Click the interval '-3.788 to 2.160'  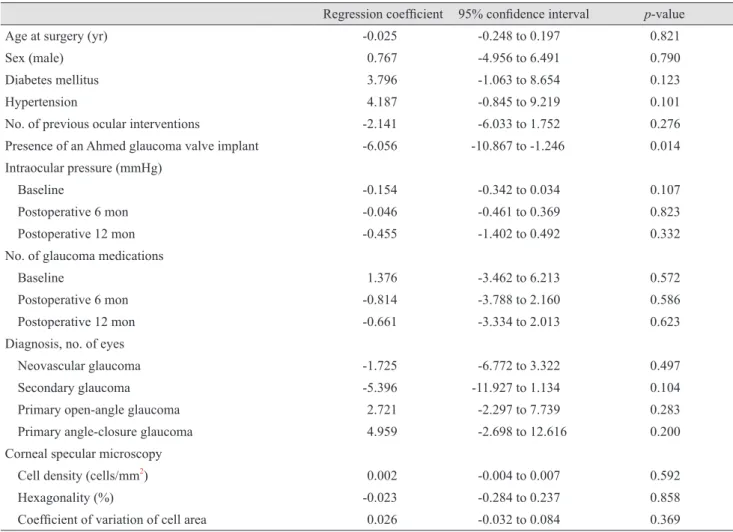point(519,300)
